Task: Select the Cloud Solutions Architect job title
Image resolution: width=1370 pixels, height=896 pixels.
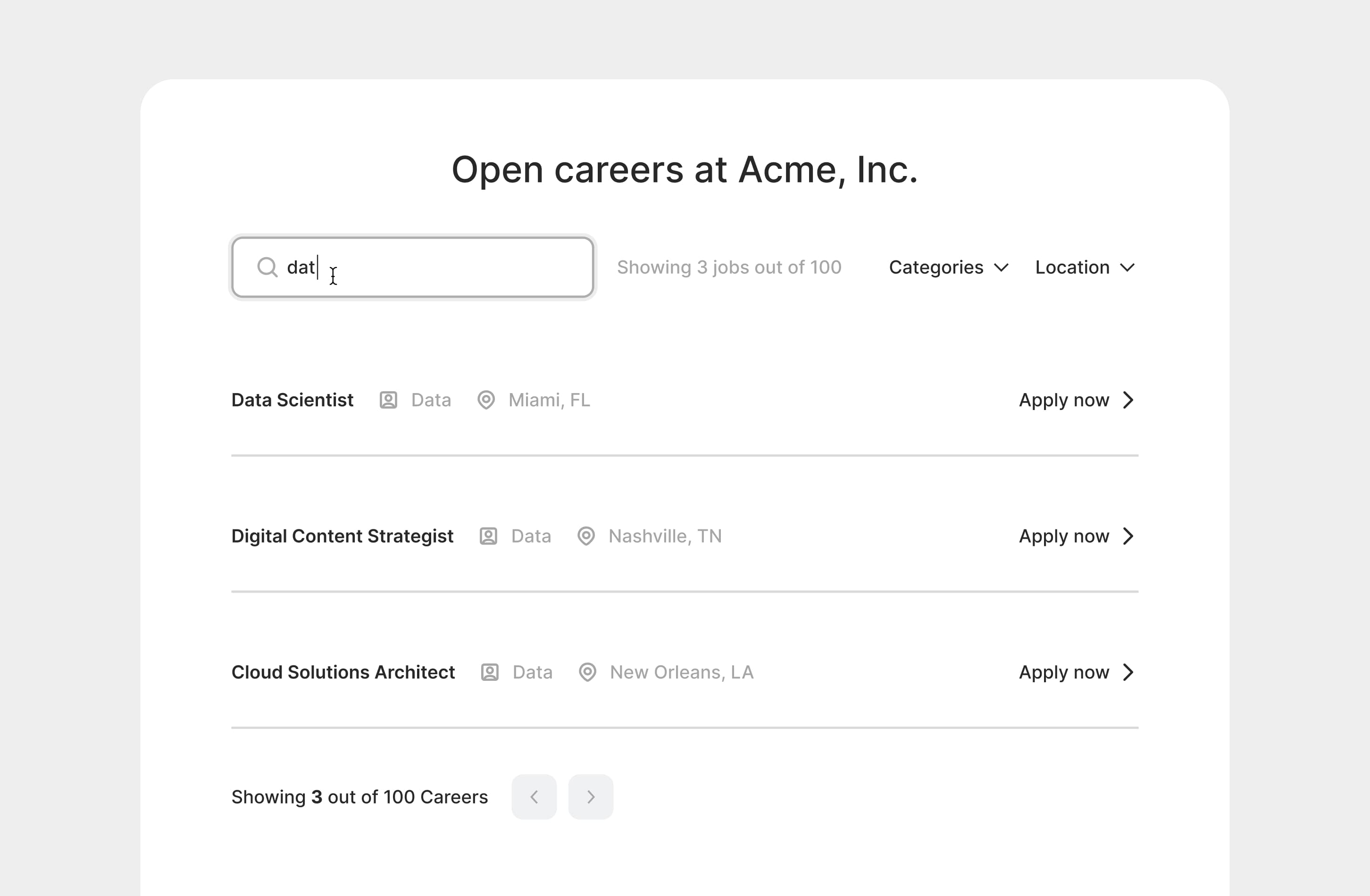Action: click(x=343, y=672)
